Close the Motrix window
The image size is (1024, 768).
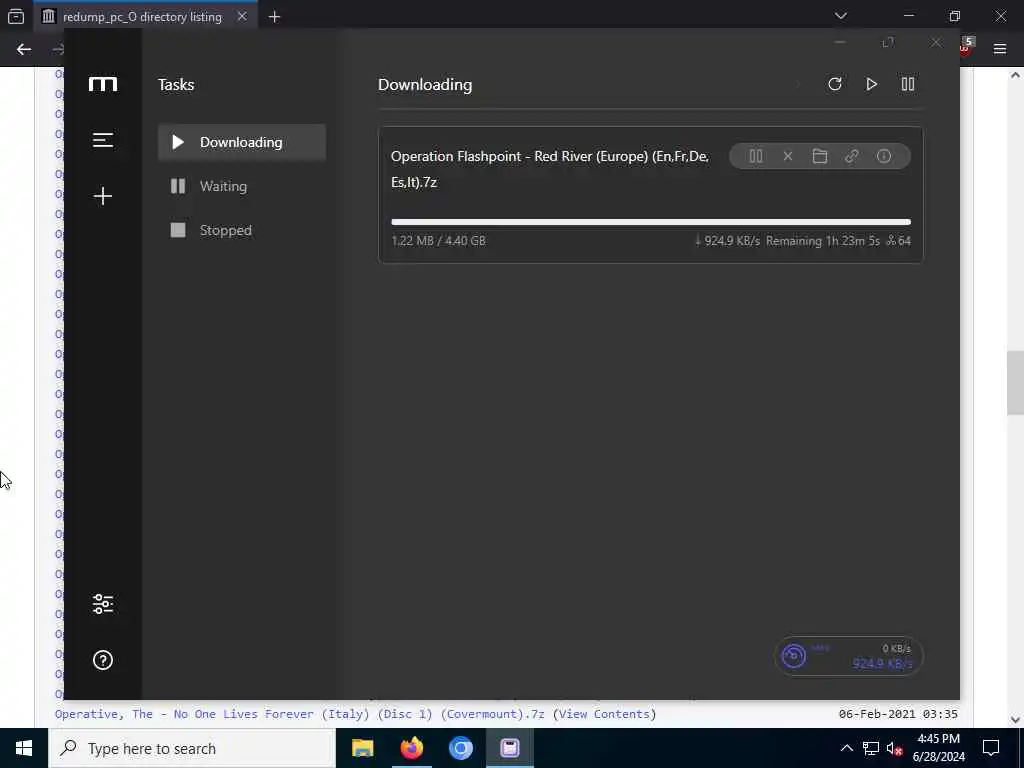(x=936, y=42)
